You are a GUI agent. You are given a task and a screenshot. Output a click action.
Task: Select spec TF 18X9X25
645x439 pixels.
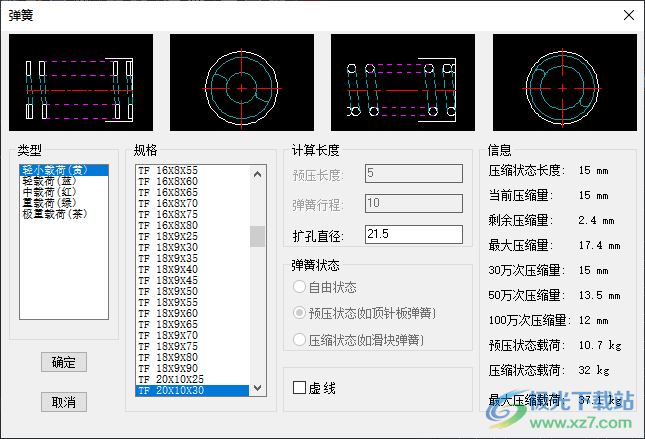[x=193, y=237]
